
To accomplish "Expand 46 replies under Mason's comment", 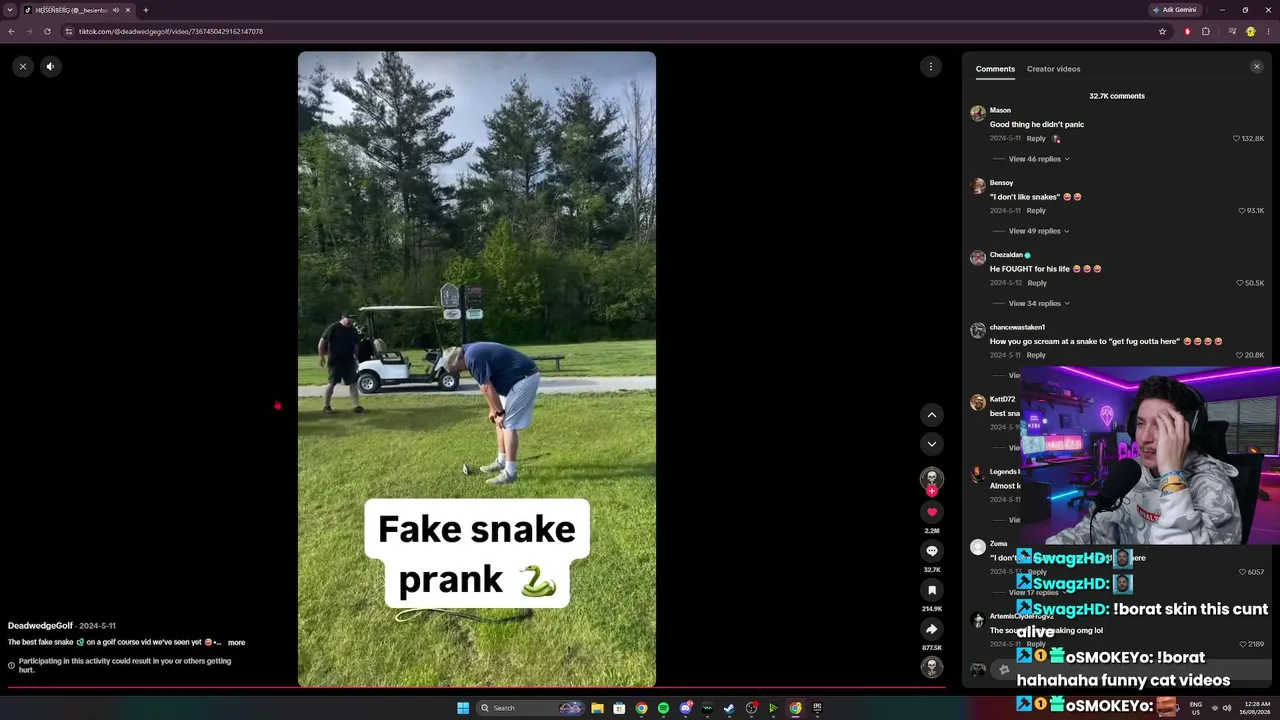I will [x=1039, y=159].
